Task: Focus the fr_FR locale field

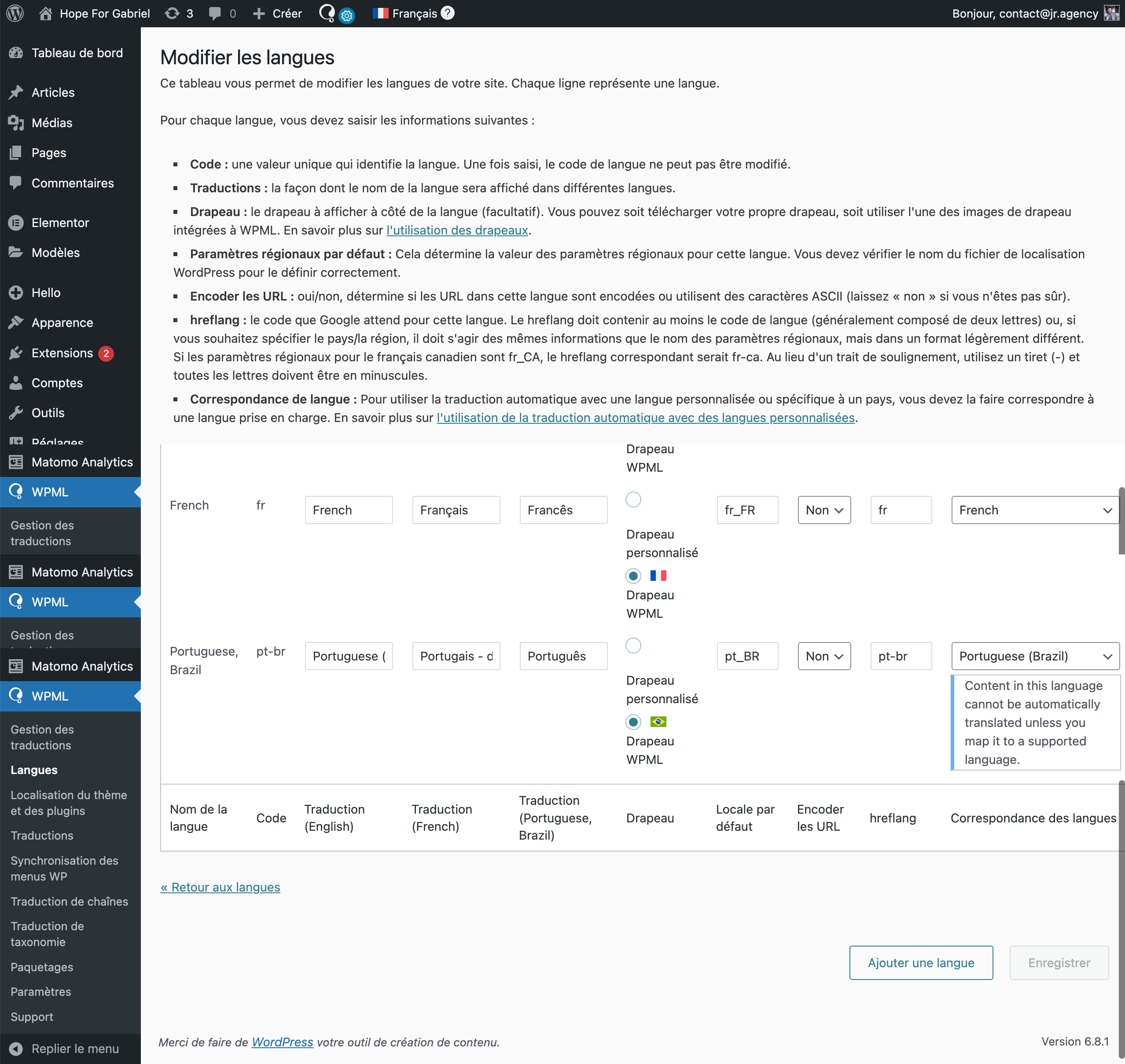Action: click(747, 510)
